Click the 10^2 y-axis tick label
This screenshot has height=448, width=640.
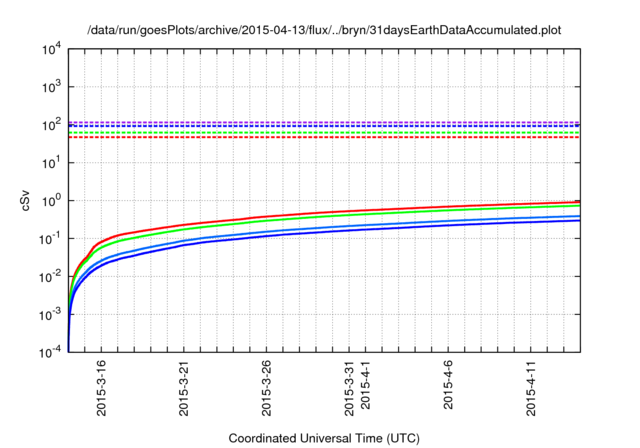click(51, 125)
